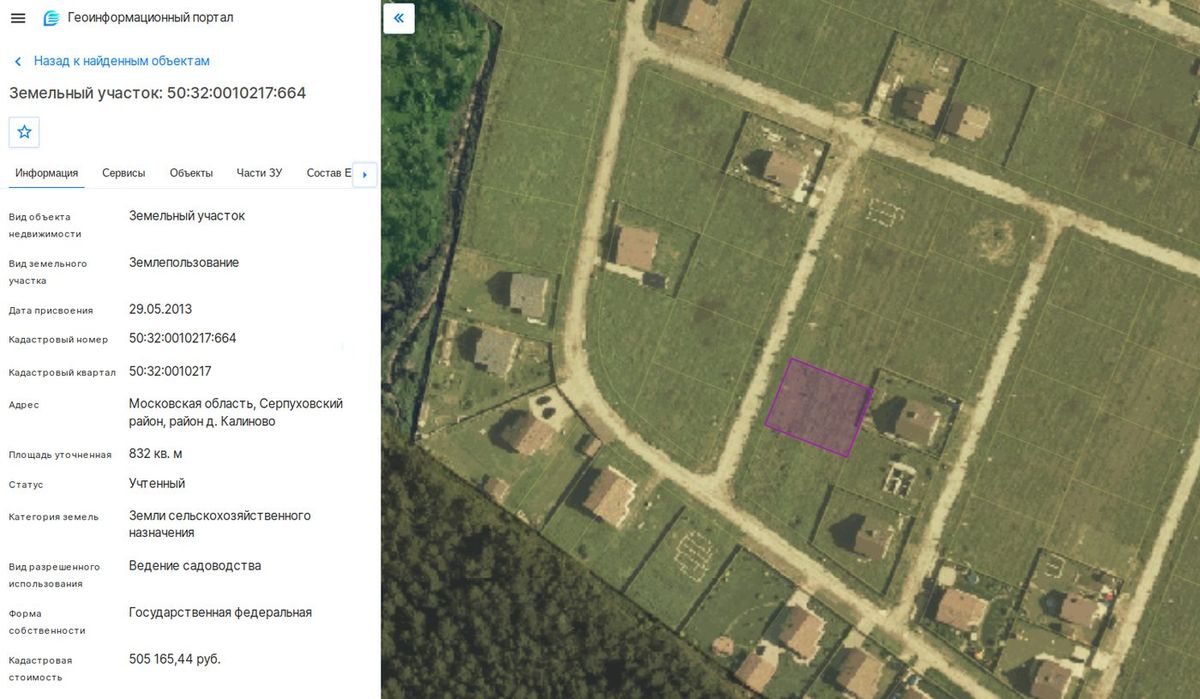The width and height of the screenshot is (1200, 699).
Task: Open the hamburger main menu
Action: (x=18, y=18)
